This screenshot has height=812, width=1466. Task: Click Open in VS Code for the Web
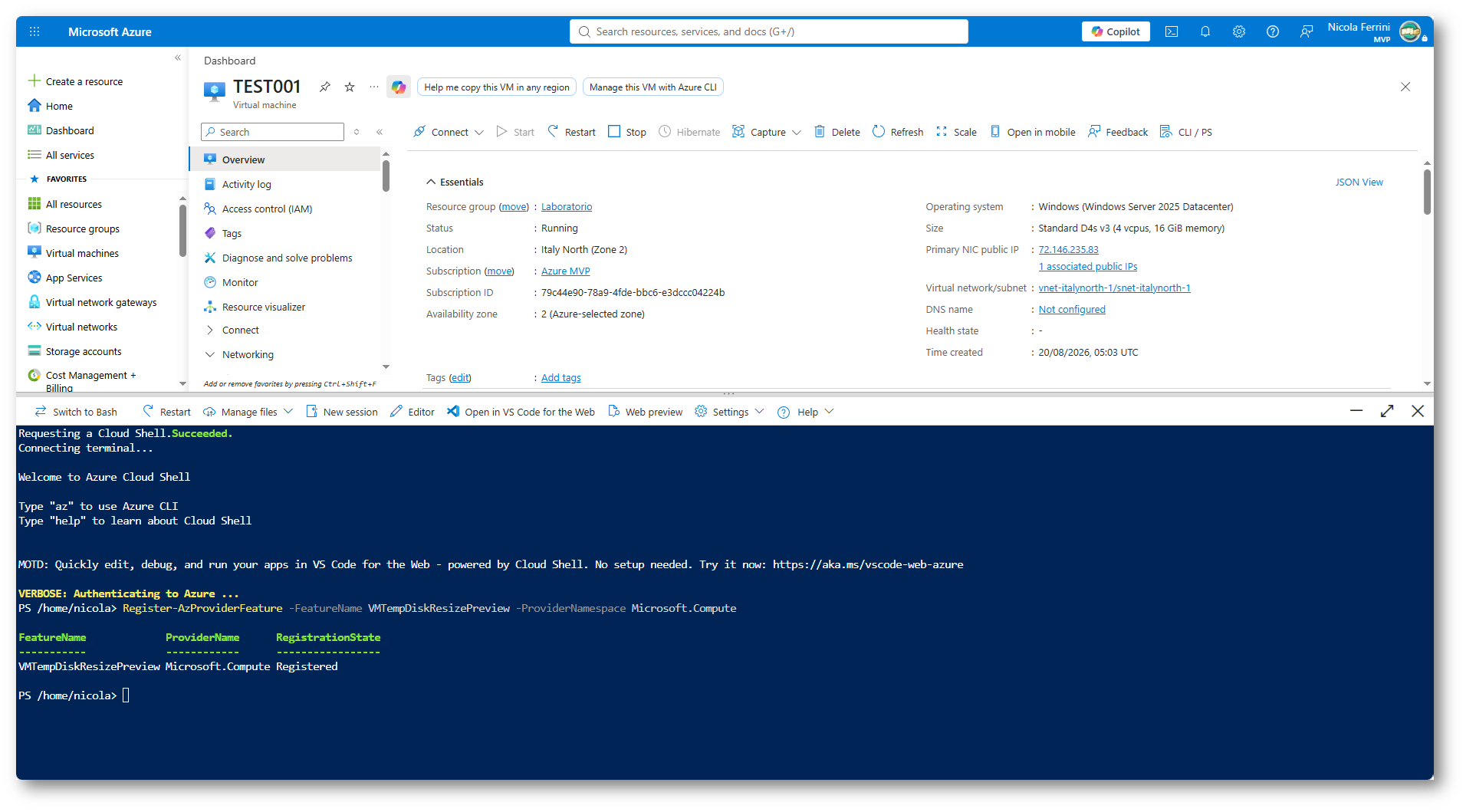[x=521, y=412]
